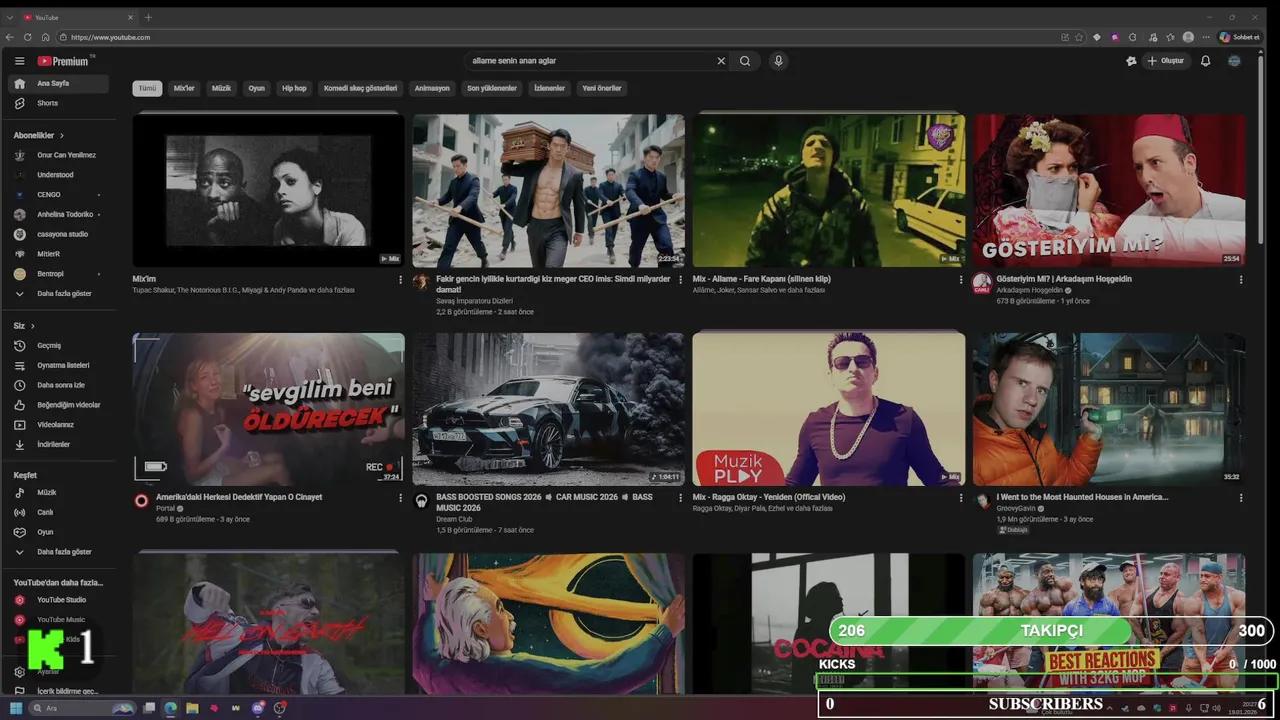This screenshot has width=1280, height=720.
Task: Open File Explorer from the taskbar
Action: (x=192, y=708)
